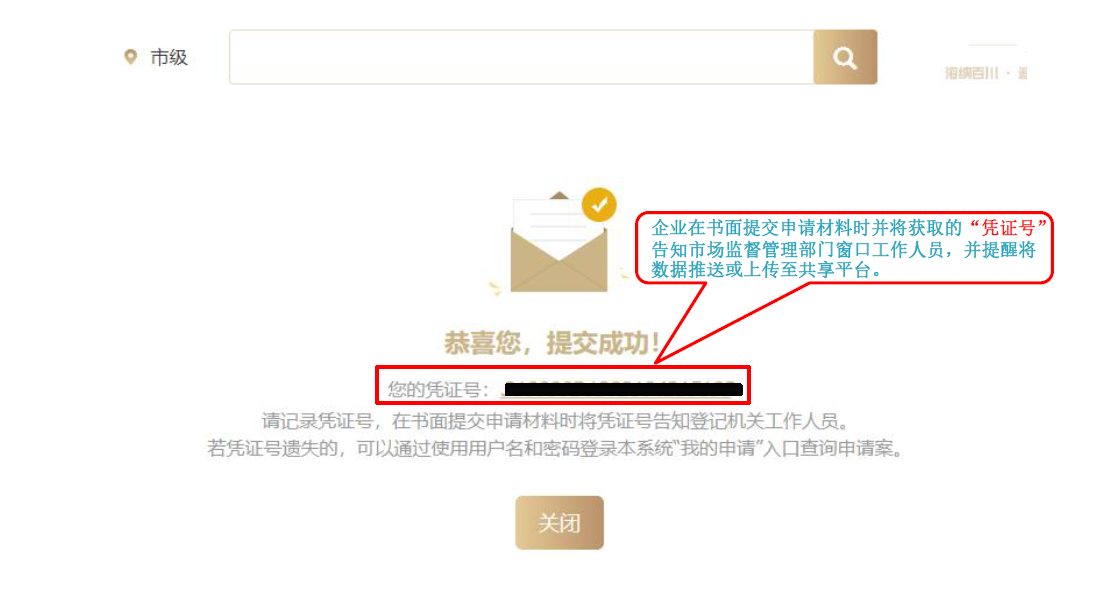Click the sparkle decoration left of envelope
This screenshot has height=613, width=1098.
tap(495, 287)
